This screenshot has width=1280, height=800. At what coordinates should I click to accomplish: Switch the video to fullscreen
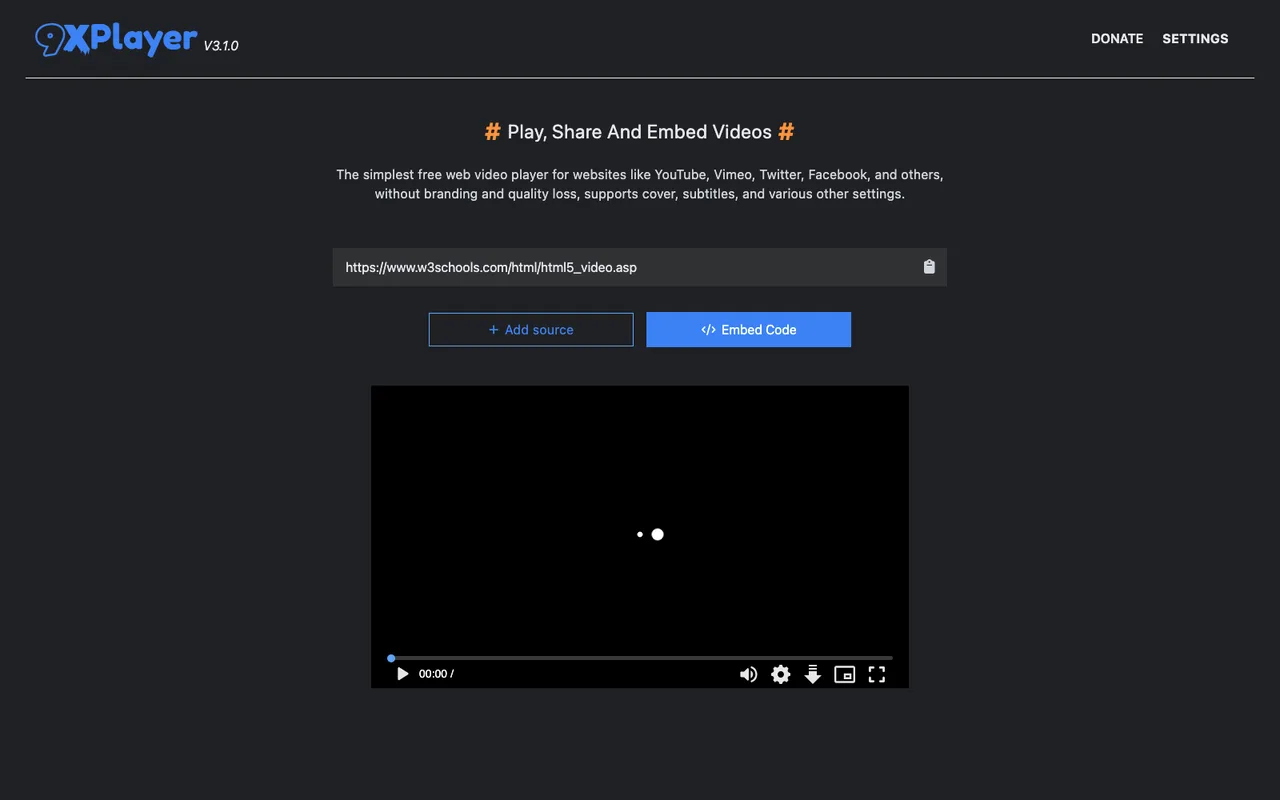[x=876, y=674]
